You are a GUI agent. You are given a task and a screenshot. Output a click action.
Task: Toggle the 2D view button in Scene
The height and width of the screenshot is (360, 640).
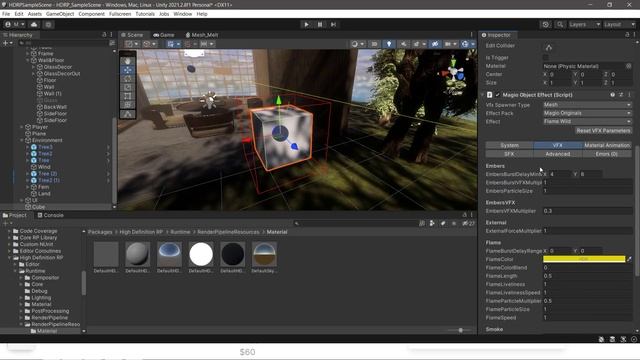click(x=374, y=44)
